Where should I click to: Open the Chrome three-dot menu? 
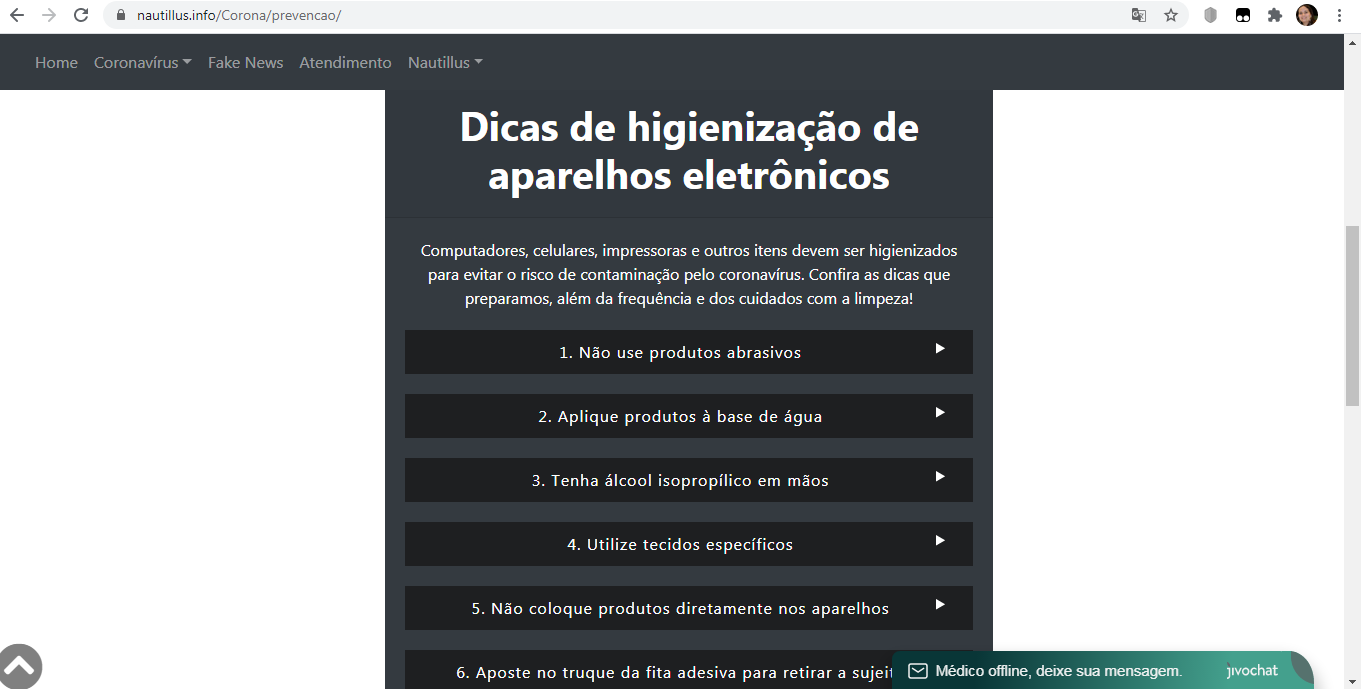1338,16
